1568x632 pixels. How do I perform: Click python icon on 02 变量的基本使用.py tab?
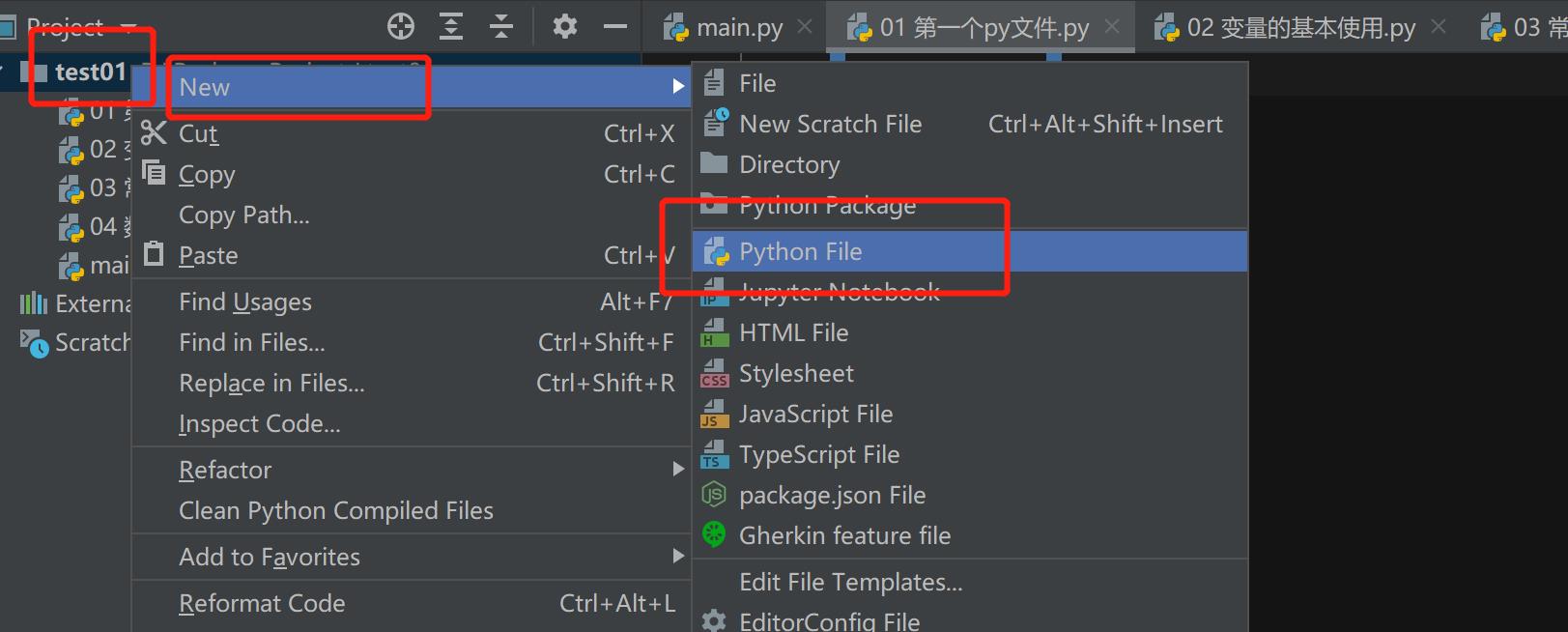[x=1167, y=28]
